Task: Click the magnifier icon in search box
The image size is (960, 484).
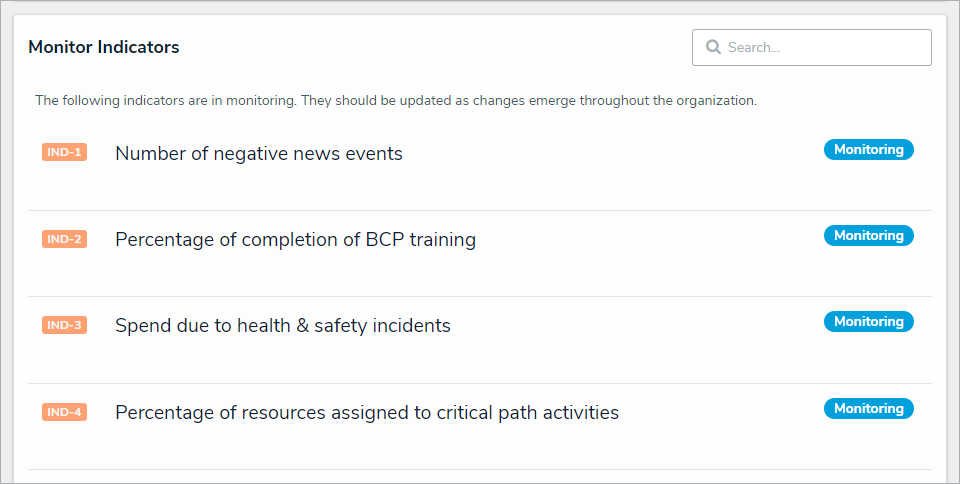Action: pyautogui.click(x=713, y=47)
